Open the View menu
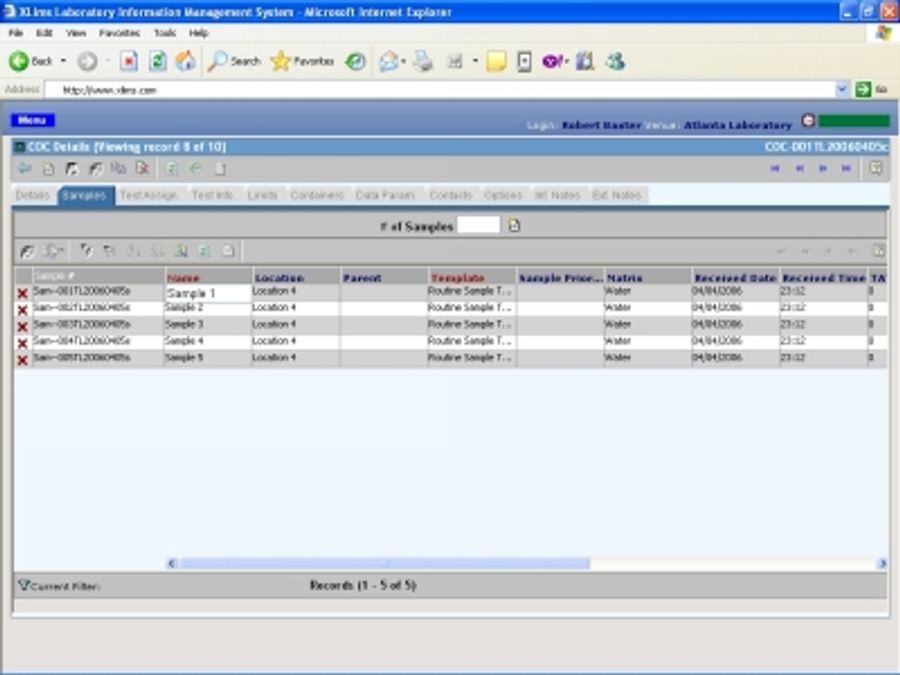900x675 pixels. click(76, 33)
